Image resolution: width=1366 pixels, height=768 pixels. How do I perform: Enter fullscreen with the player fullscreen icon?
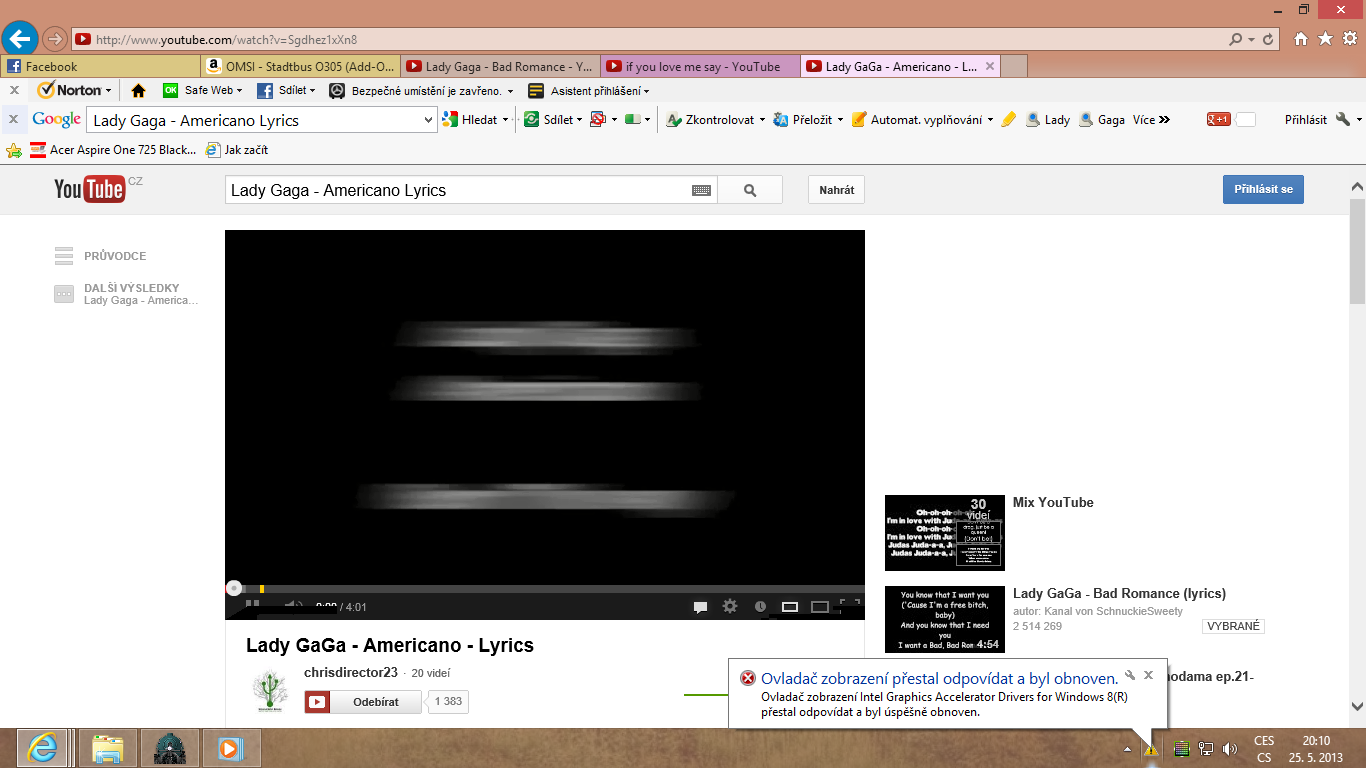pos(850,605)
